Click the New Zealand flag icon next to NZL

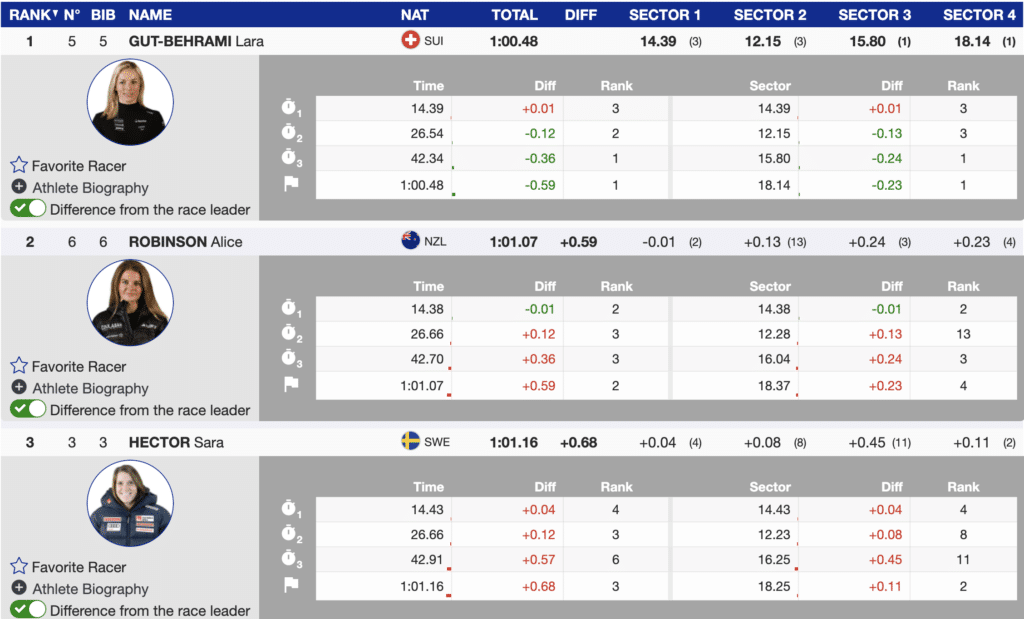click(410, 241)
